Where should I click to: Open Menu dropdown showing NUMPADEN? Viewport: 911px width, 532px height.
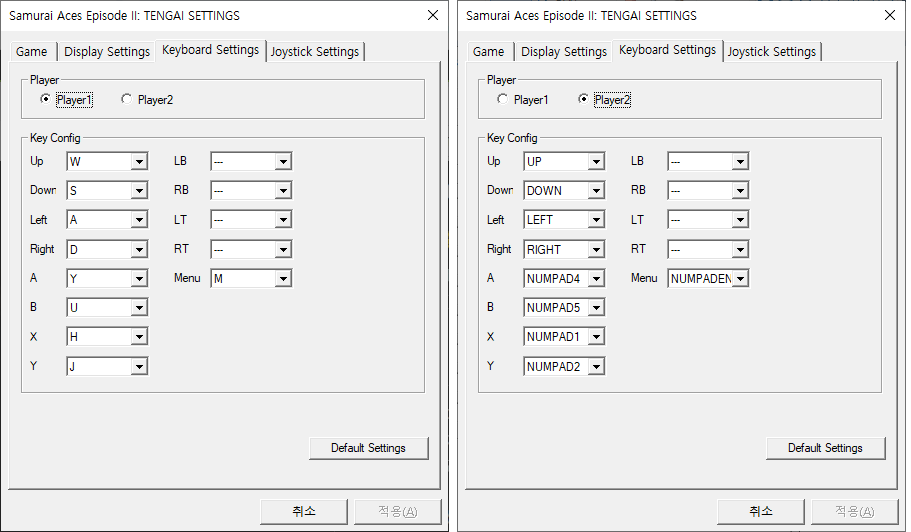point(708,278)
